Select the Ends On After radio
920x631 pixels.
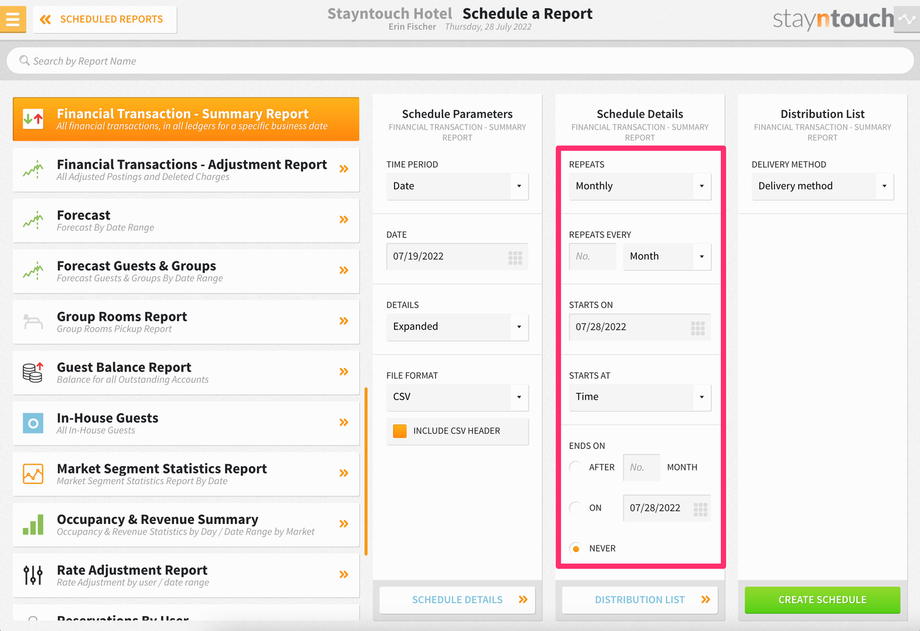(x=576, y=467)
